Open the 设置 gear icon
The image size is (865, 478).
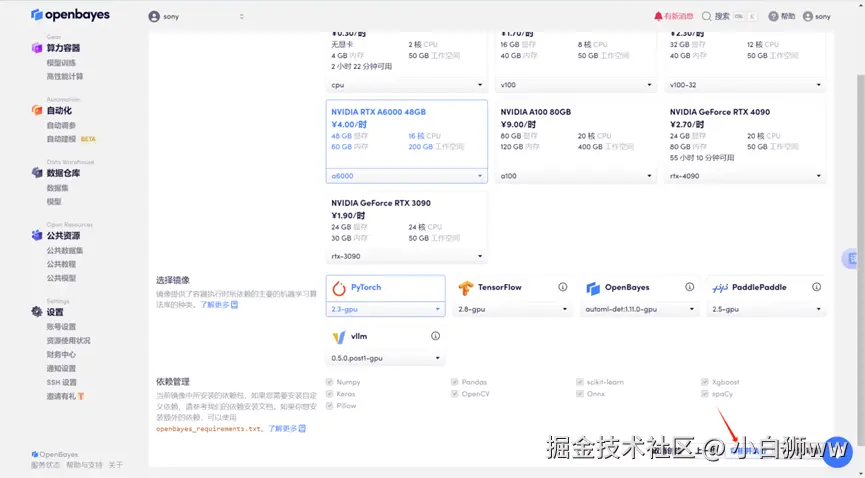pos(36,312)
